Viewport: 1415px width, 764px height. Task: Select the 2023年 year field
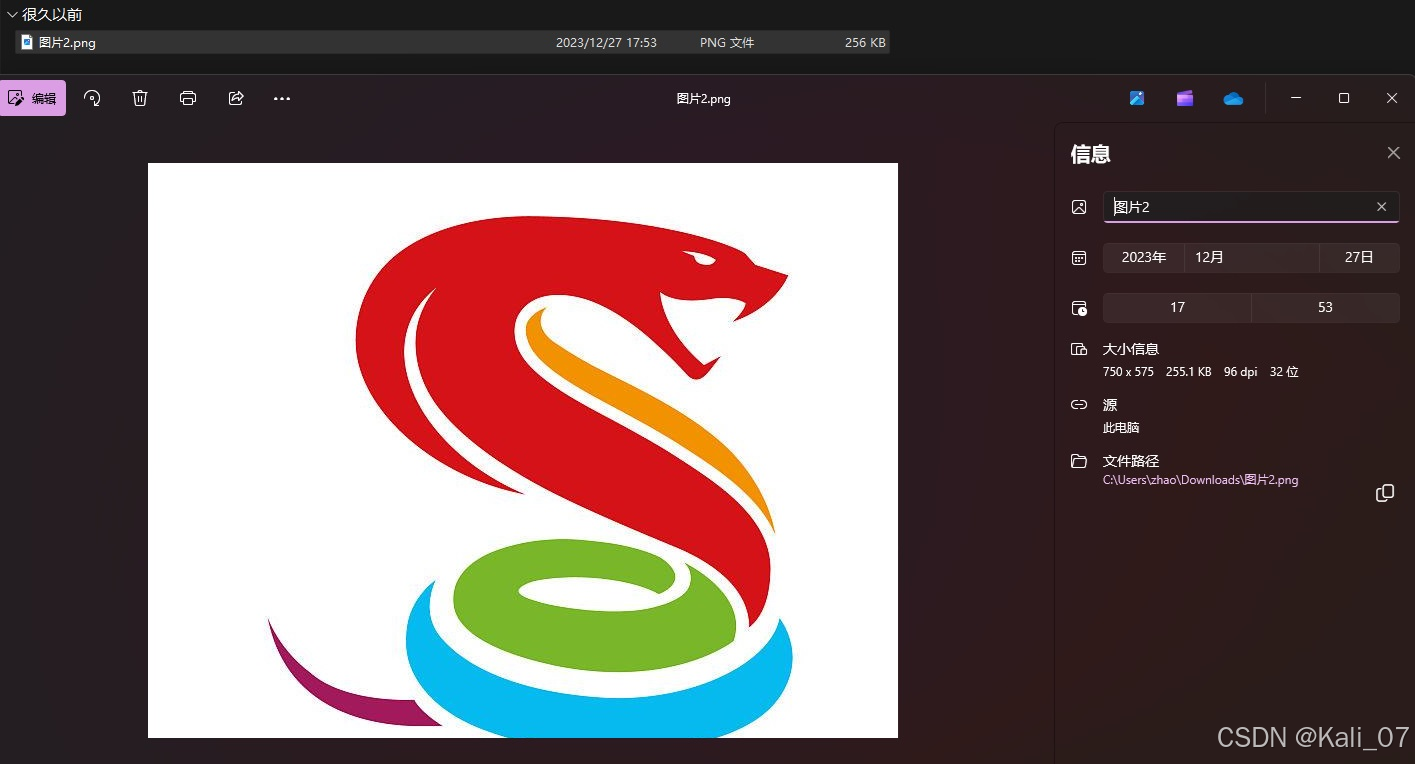1143,257
